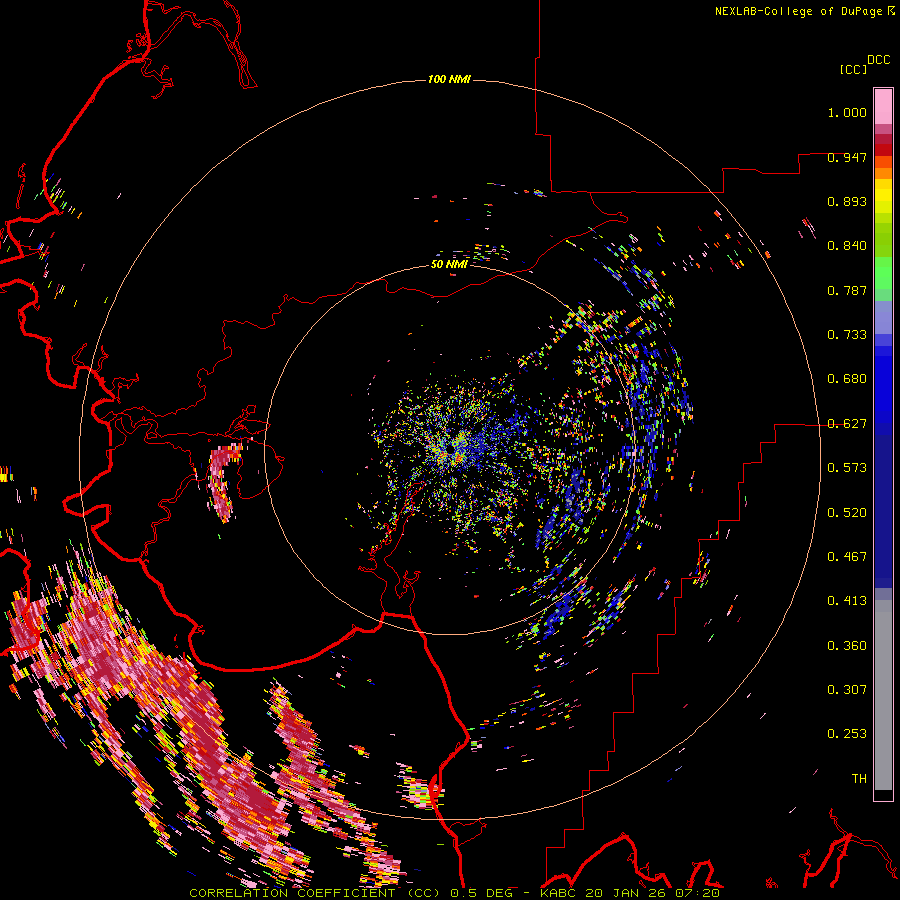The height and width of the screenshot is (900, 900).
Task: Pick the black segment at color bar bottom
Action: [x=883, y=794]
